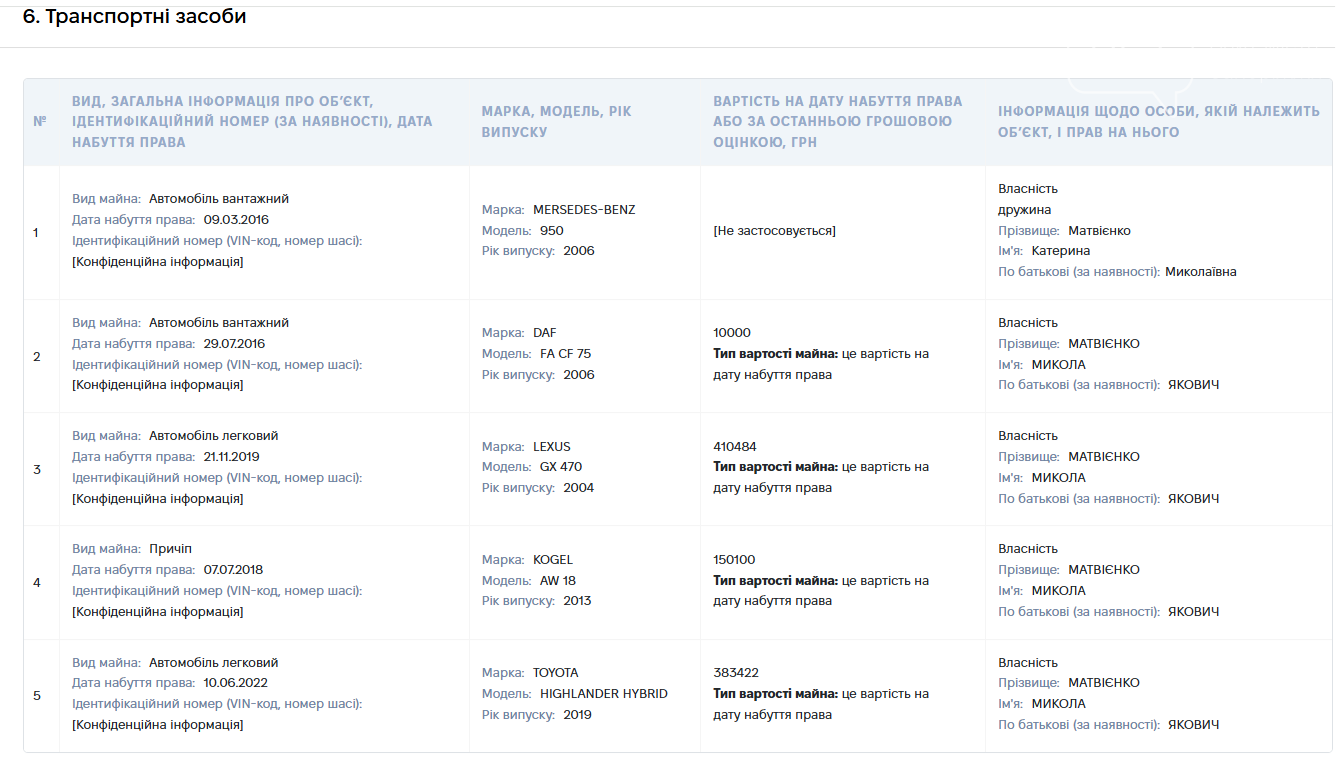The image size is (1336, 768).
Task: Select model value "950"
Action: point(552,230)
